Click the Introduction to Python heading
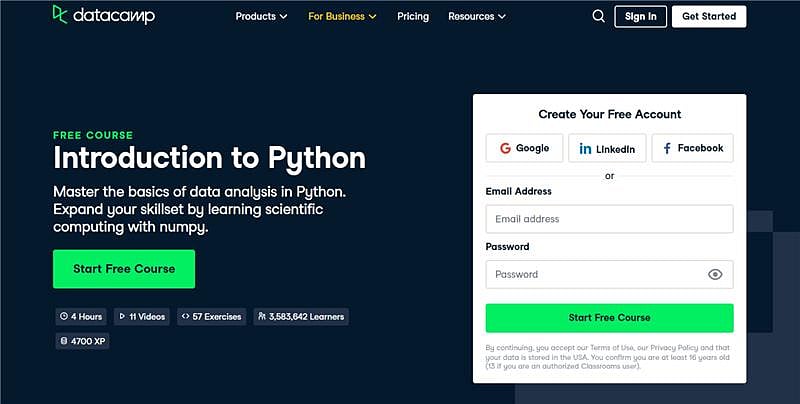 210,158
